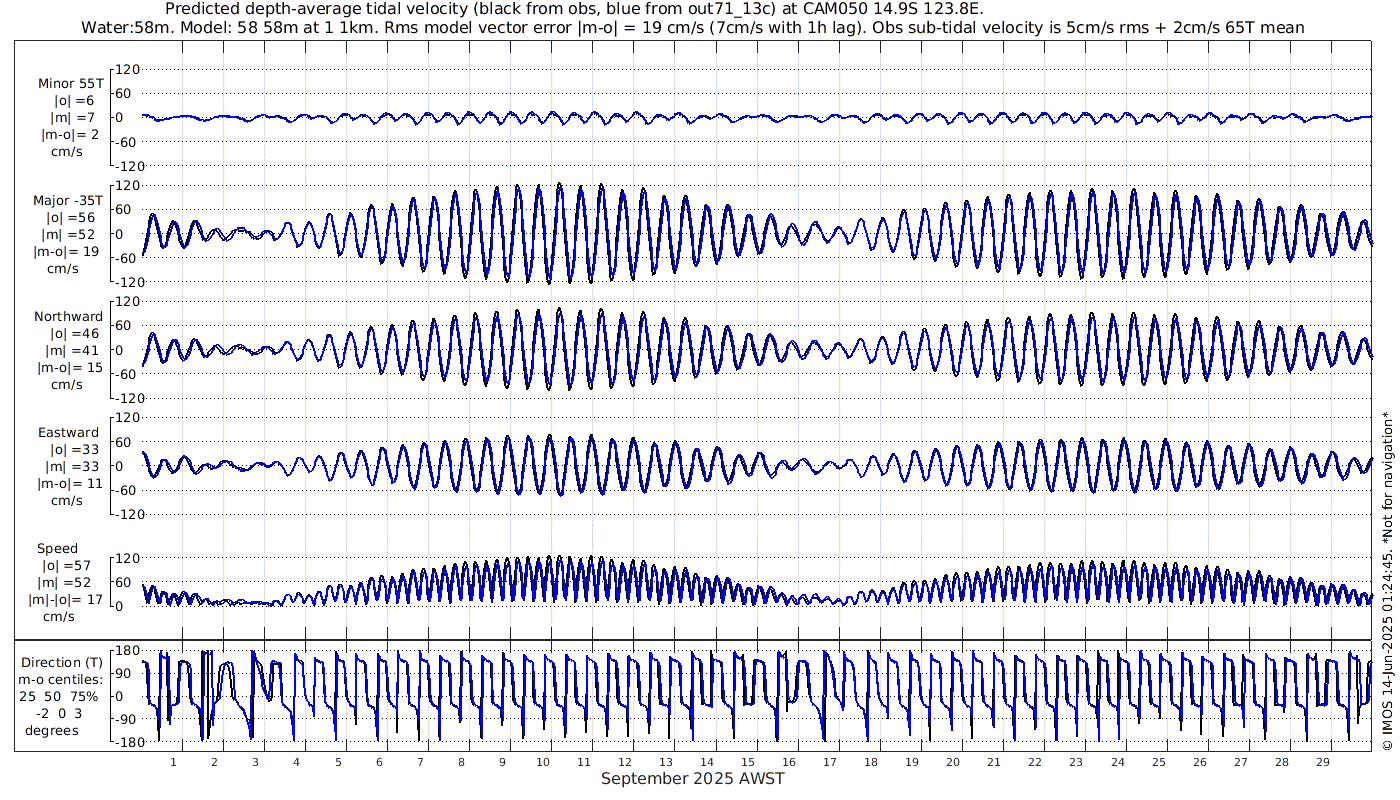Select the "|o| =33" Eastward value

(x=75, y=450)
